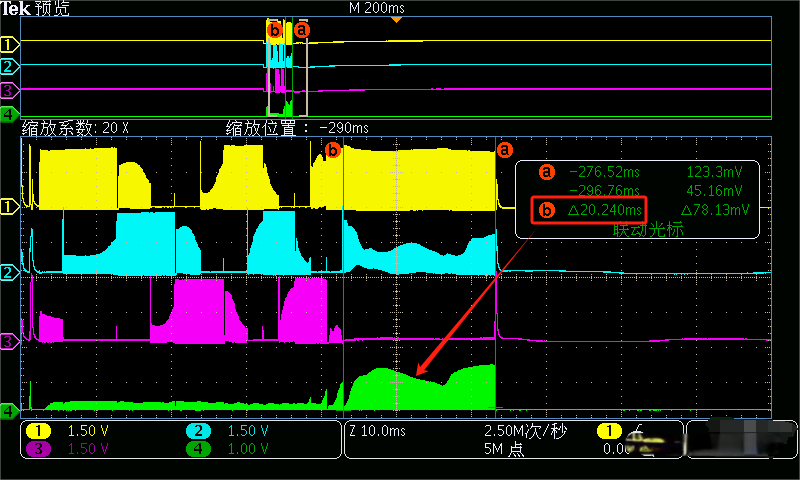Click cursor a icon in readout box
Viewport: 800px width, 480px height.
point(546,172)
